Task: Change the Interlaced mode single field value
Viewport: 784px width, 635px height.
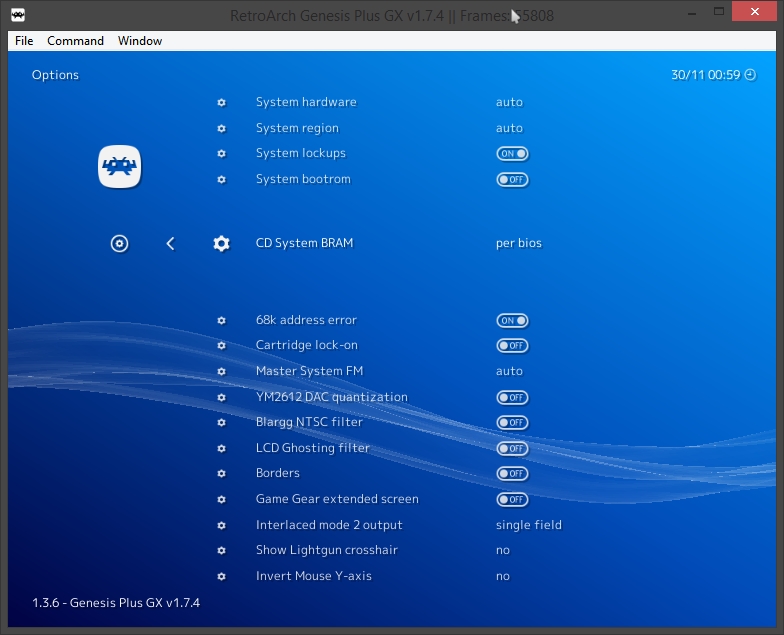Action: coord(528,525)
